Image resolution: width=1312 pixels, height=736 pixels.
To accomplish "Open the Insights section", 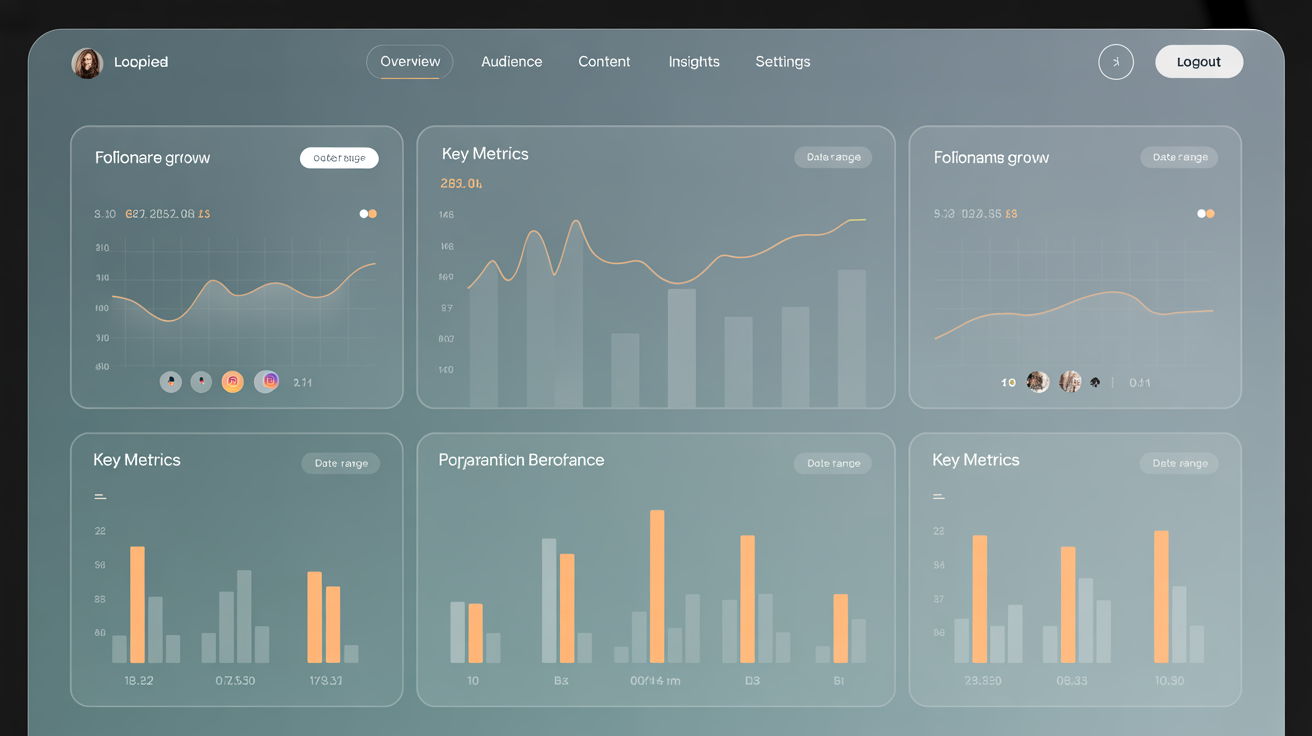I will click(694, 61).
